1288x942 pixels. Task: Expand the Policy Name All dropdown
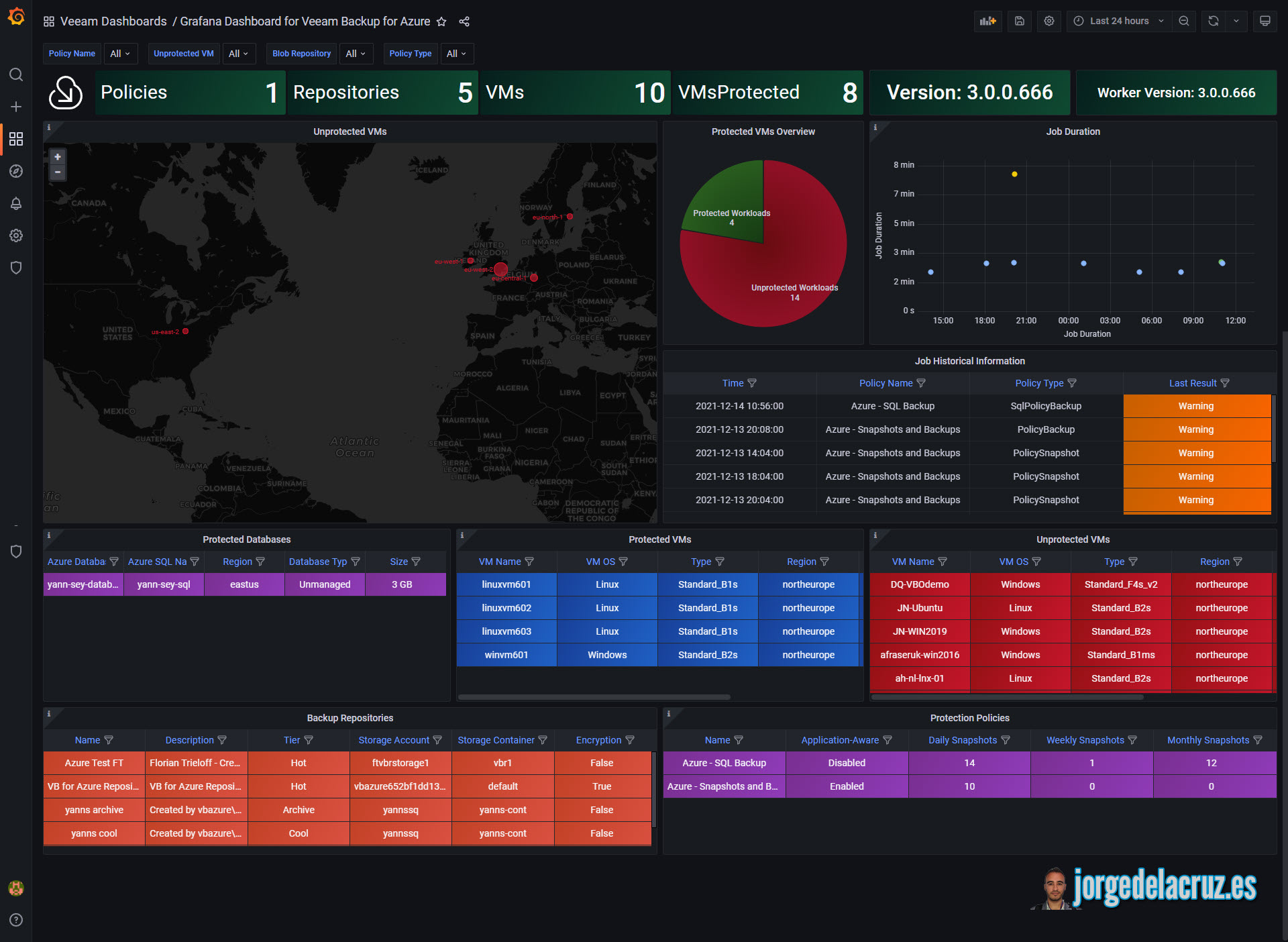coord(120,54)
